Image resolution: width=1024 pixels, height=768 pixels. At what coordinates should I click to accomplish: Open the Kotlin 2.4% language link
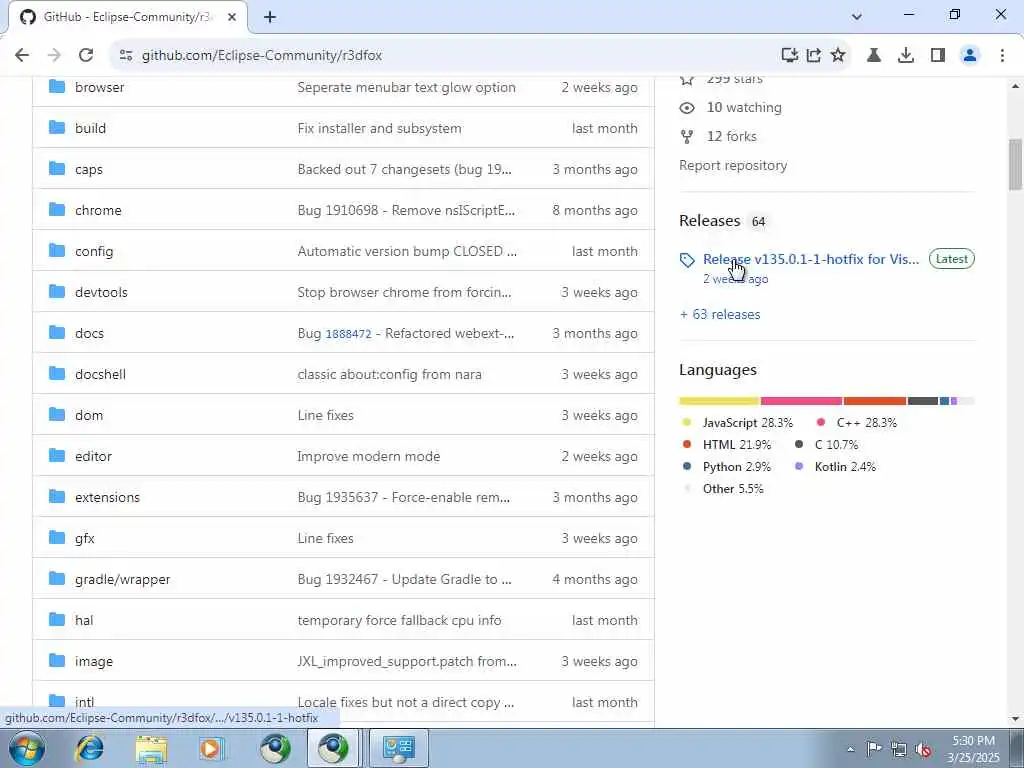tap(845, 467)
